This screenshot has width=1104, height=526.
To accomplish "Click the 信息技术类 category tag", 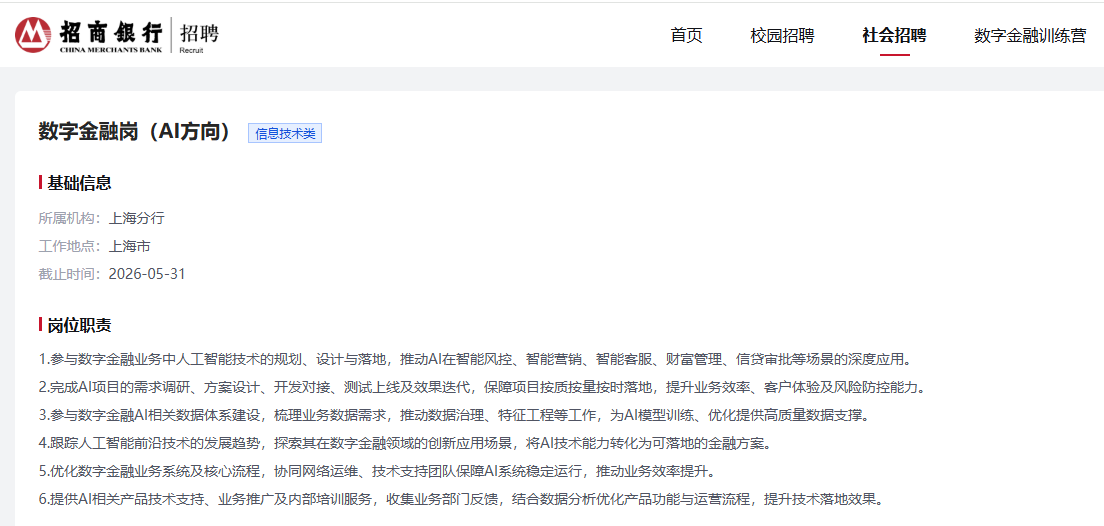I will (x=285, y=133).
